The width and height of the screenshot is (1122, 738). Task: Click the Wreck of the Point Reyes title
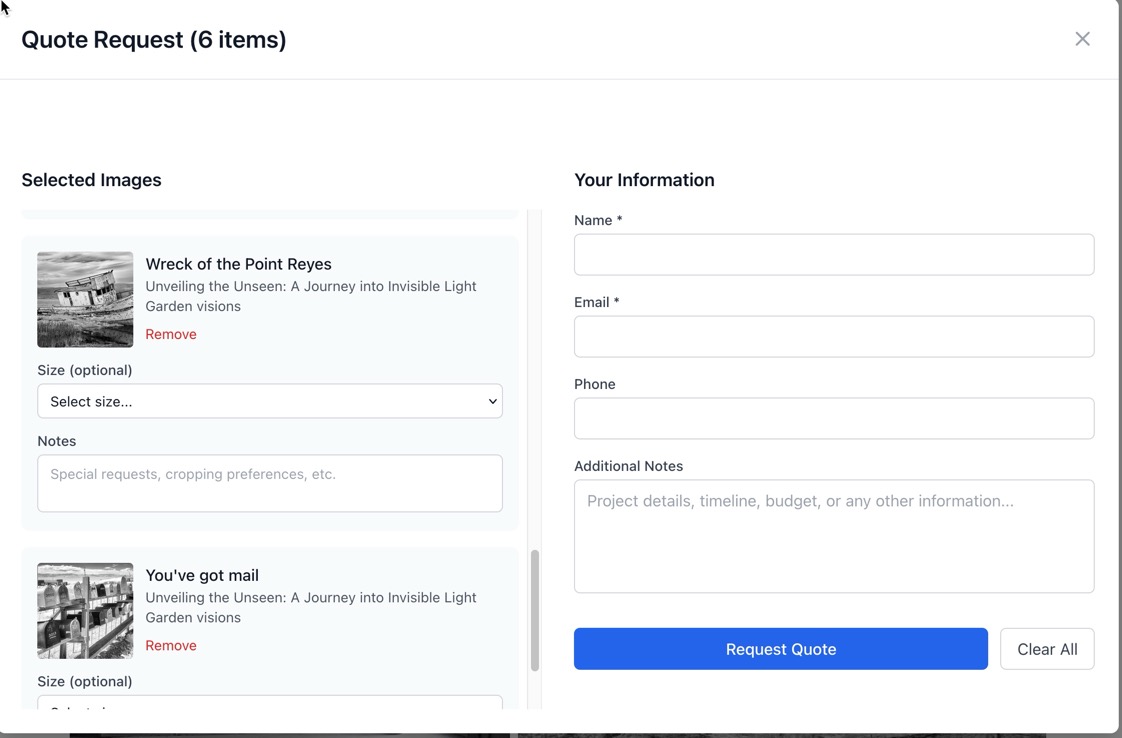tap(238, 264)
